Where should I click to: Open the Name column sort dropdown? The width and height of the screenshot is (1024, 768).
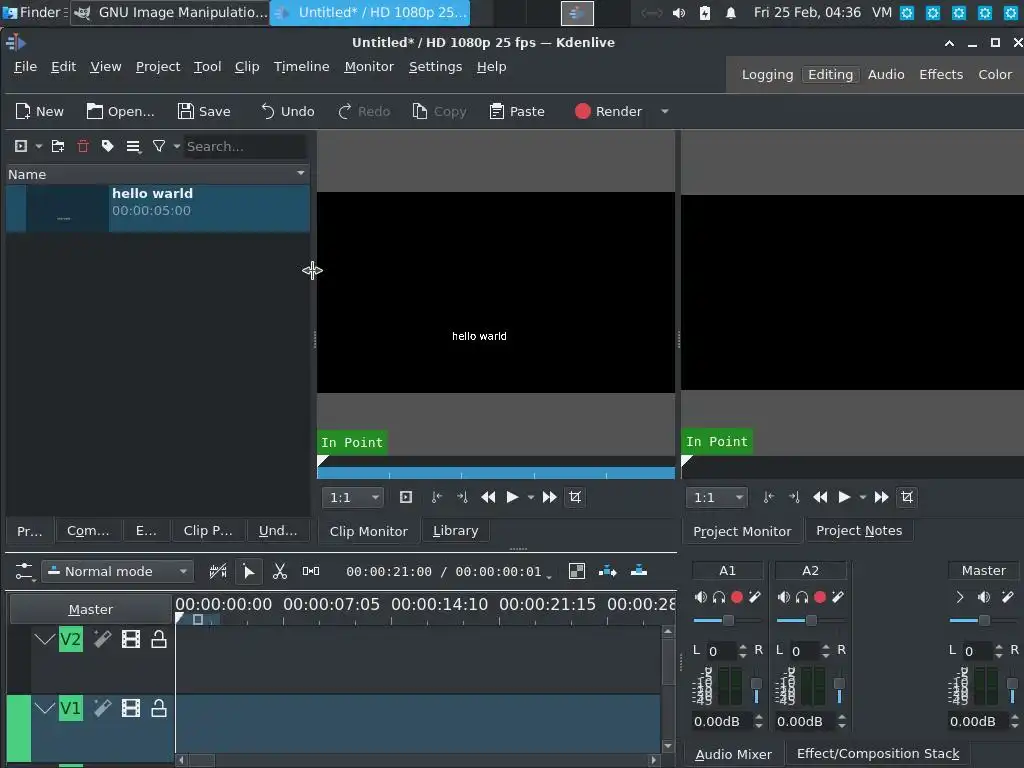(301, 174)
